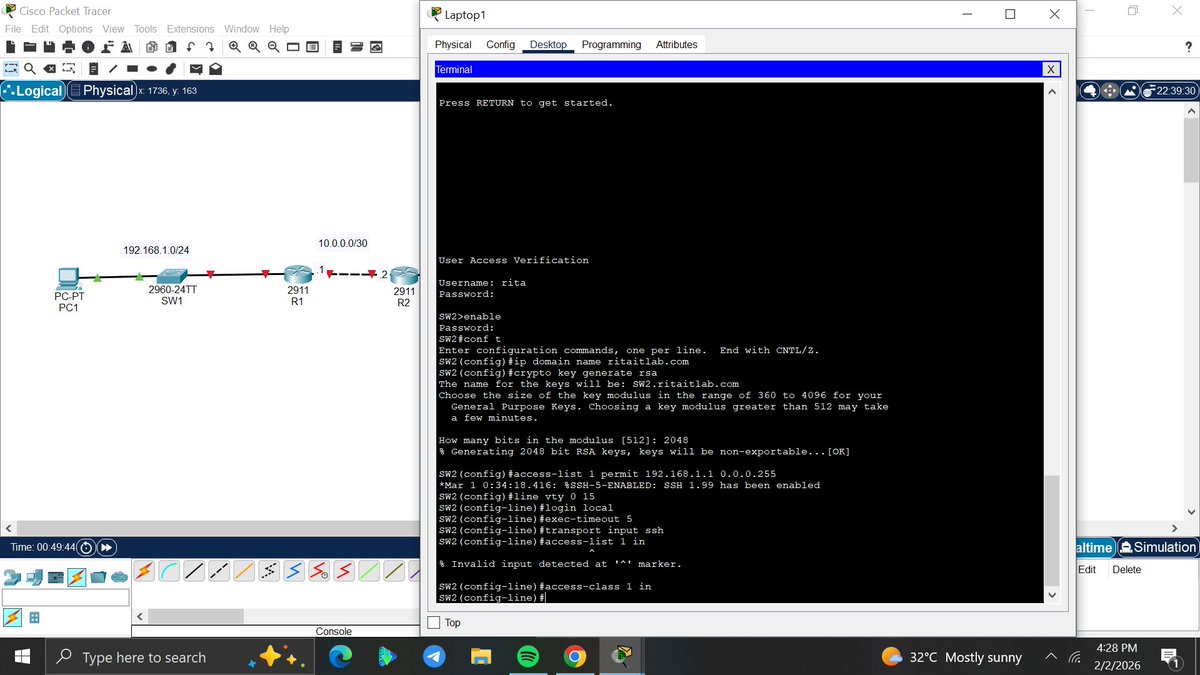Select the End Devices category icon
1200x675 pixels.
click(34, 577)
